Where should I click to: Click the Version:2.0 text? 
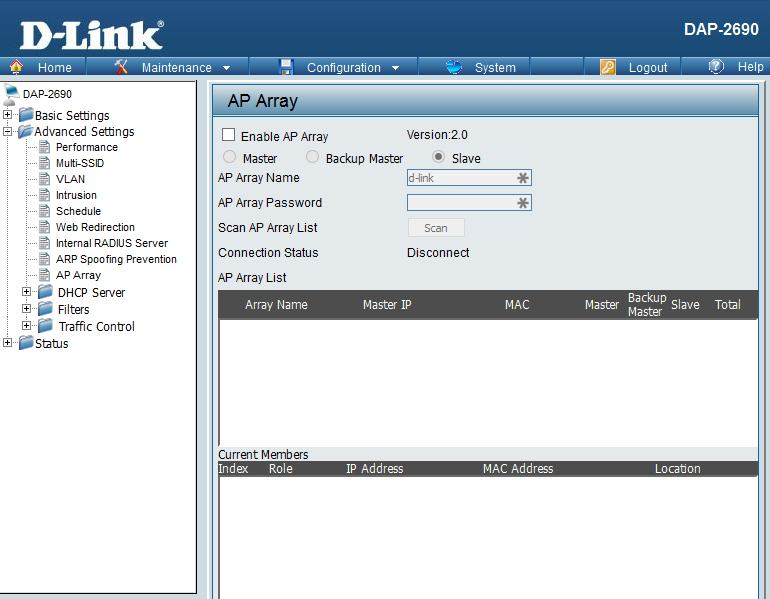point(437,135)
